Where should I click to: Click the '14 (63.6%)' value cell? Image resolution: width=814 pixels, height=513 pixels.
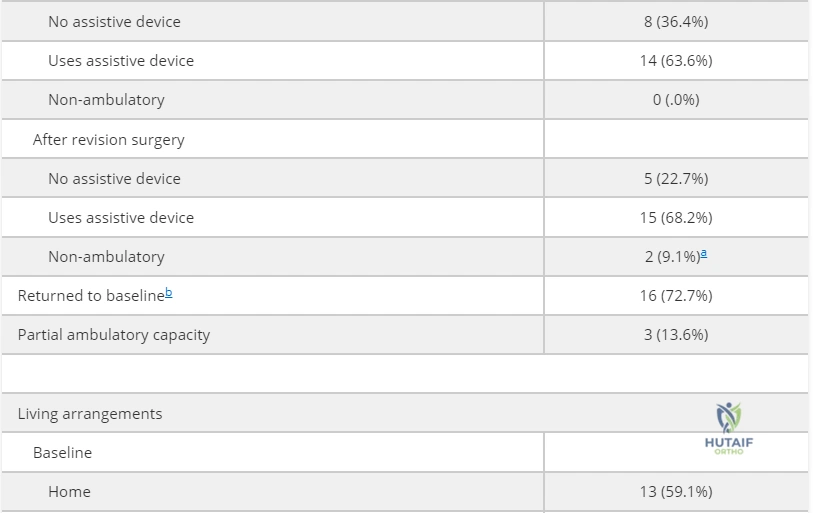pos(676,60)
